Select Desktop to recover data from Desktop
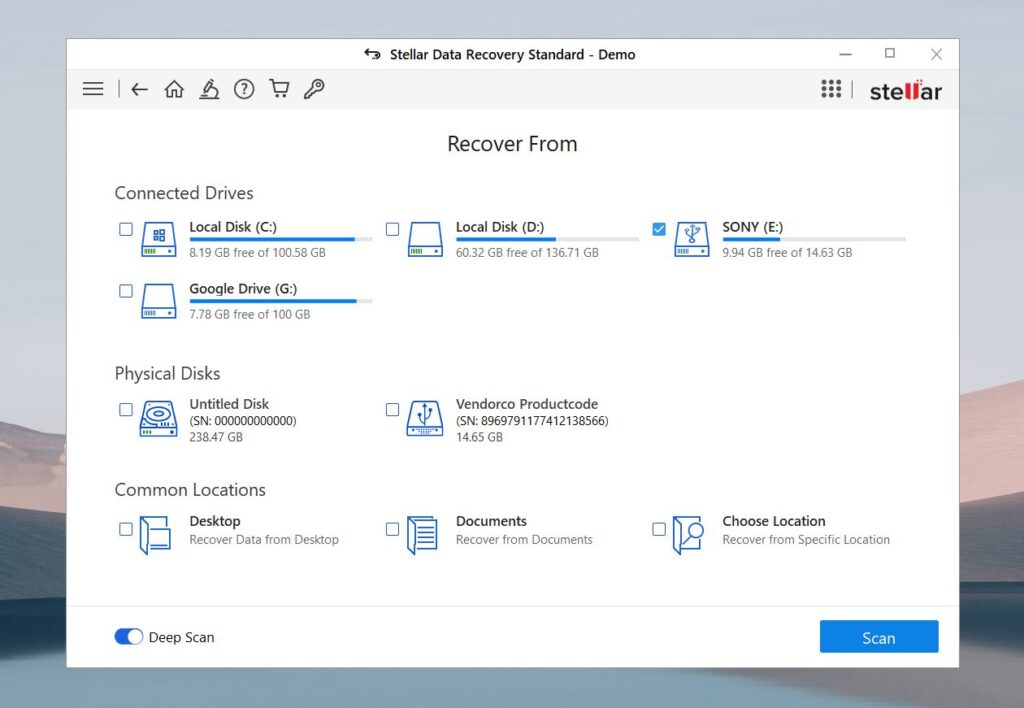This screenshot has height=708, width=1024. [x=125, y=529]
